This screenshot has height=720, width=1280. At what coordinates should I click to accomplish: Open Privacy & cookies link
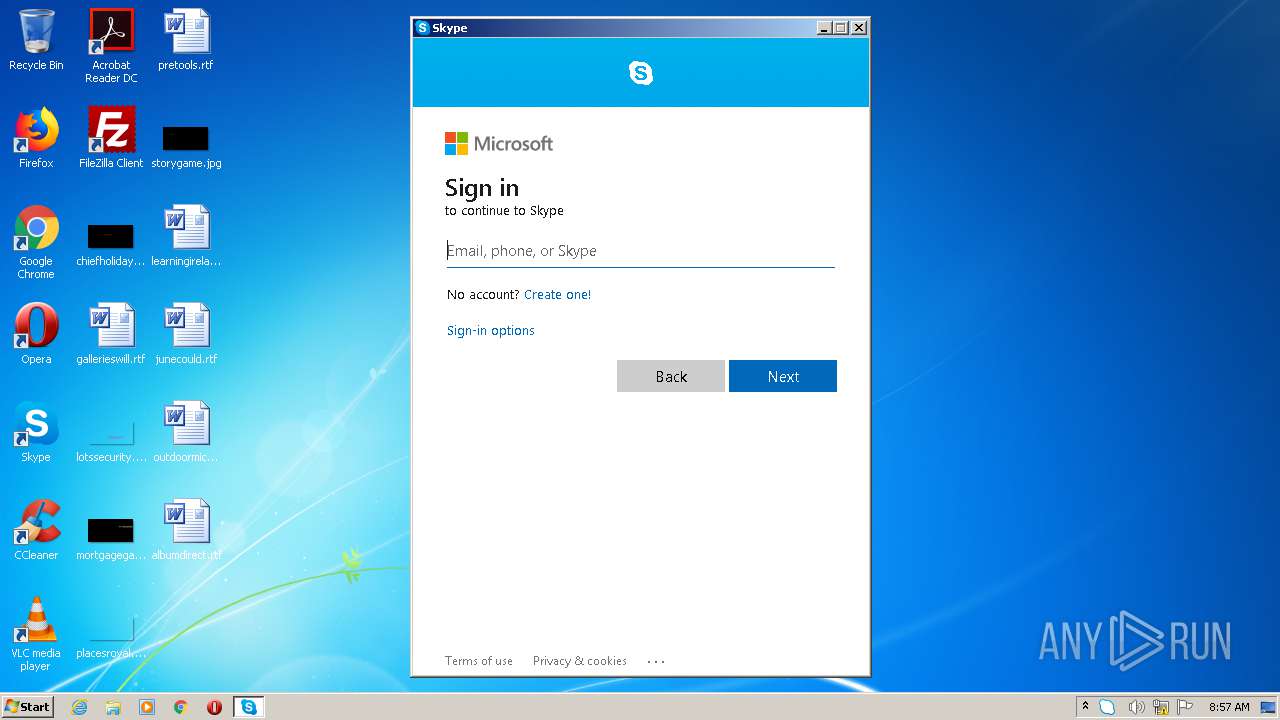pyautogui.click(x=580, y=661)
